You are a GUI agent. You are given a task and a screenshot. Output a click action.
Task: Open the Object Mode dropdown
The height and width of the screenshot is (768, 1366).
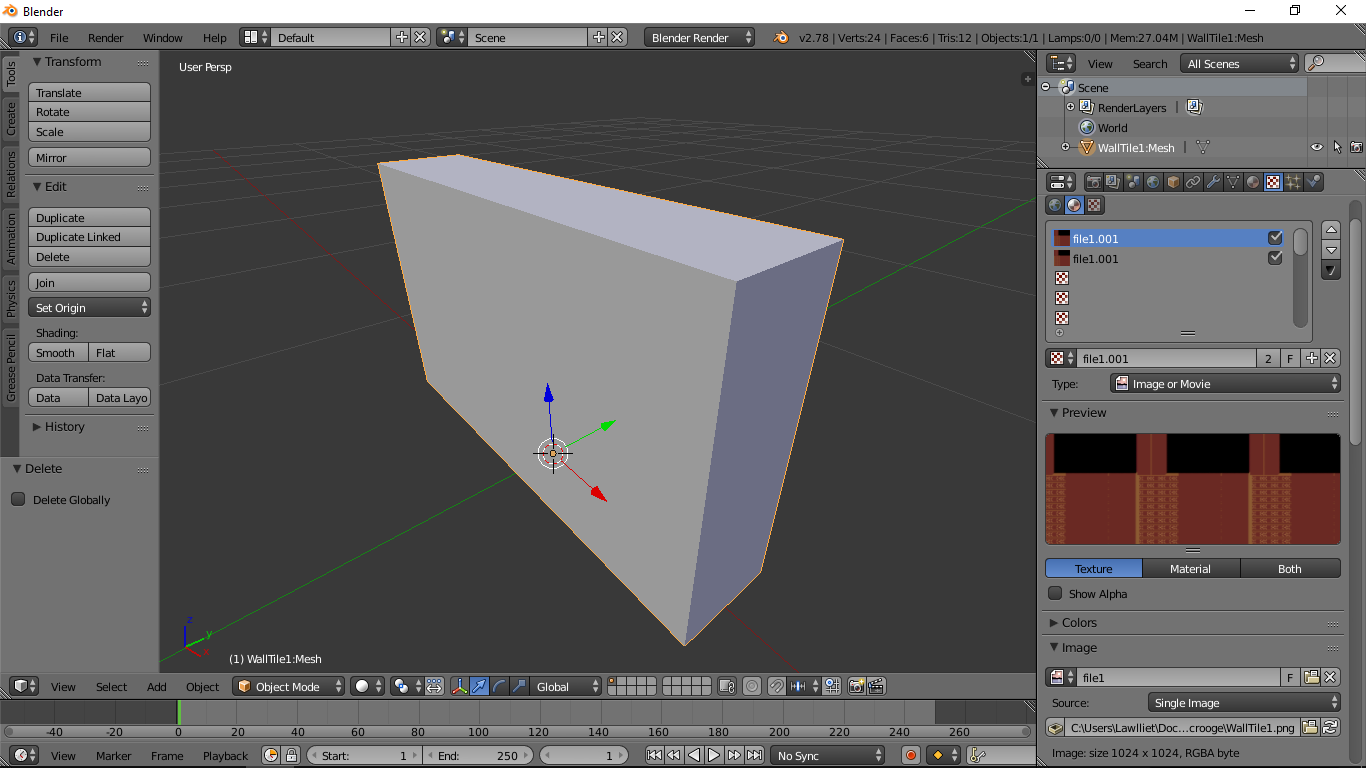click(x=289, y=687)
